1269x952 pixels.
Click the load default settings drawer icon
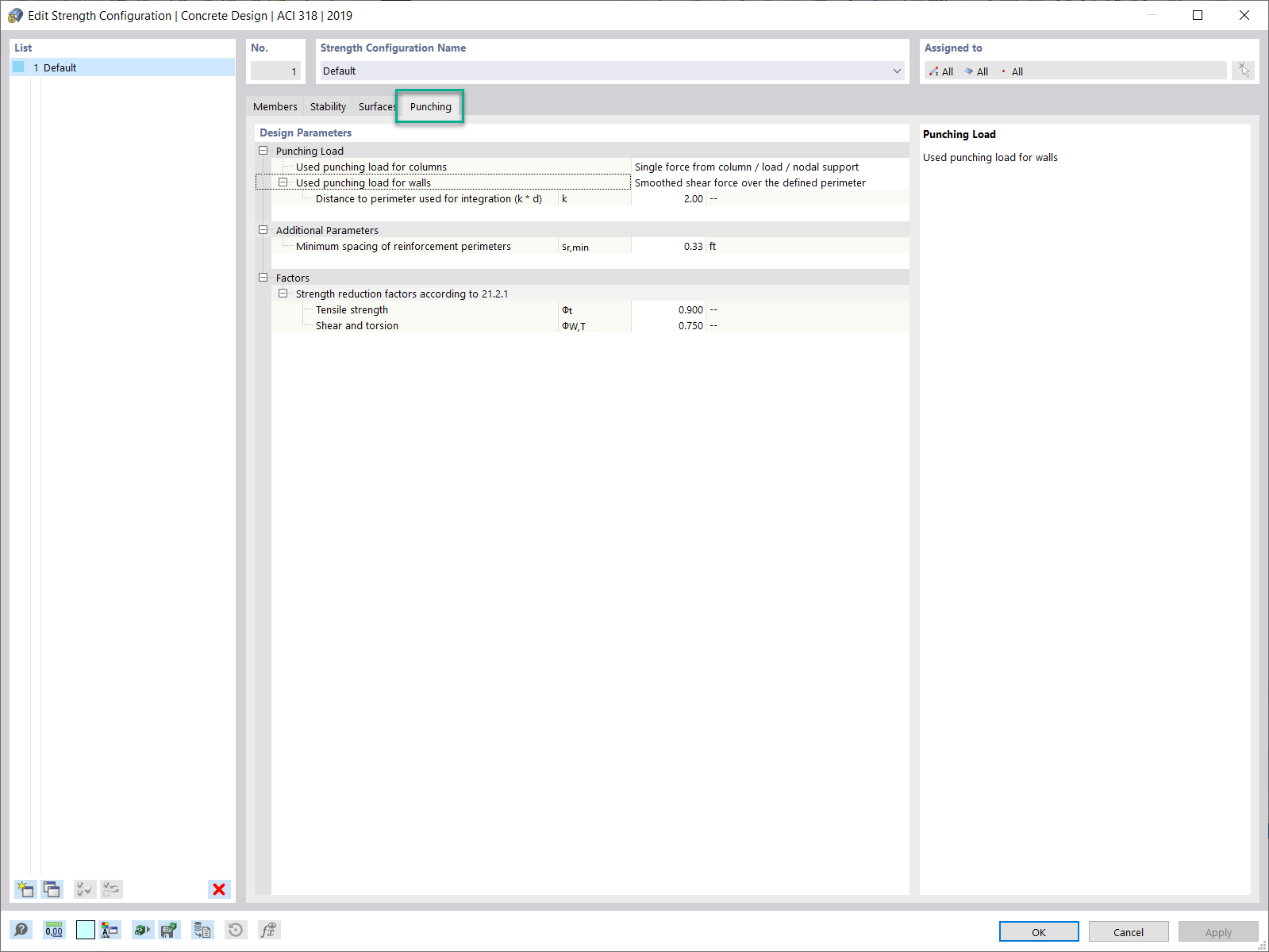click(x=142, y=930)
